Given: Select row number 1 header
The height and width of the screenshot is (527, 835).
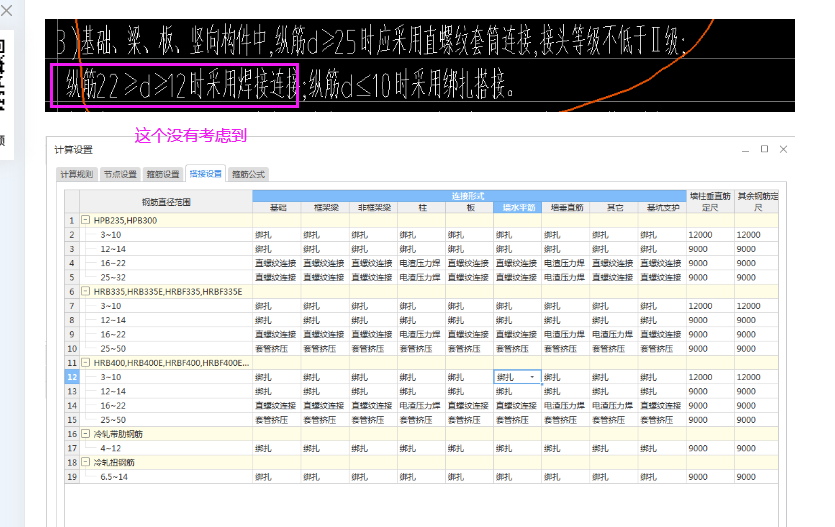Looking at the screenshot, I should coord(72,220).
